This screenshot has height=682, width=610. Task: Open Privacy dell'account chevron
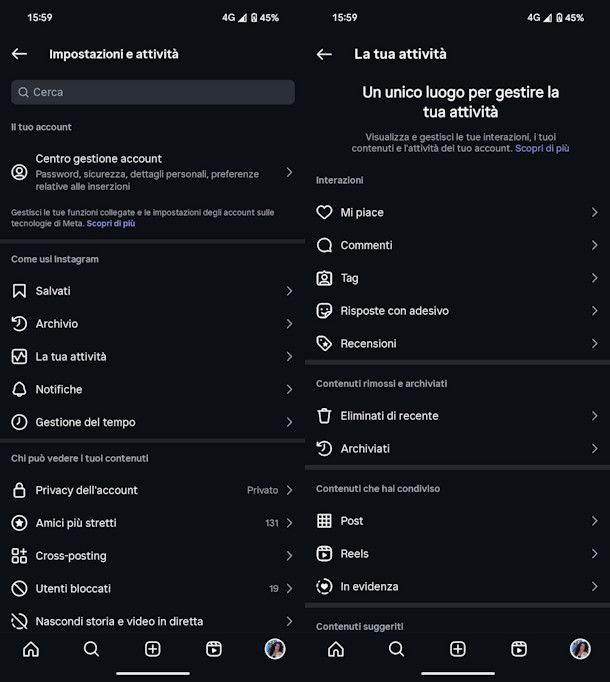coord(289,490)
